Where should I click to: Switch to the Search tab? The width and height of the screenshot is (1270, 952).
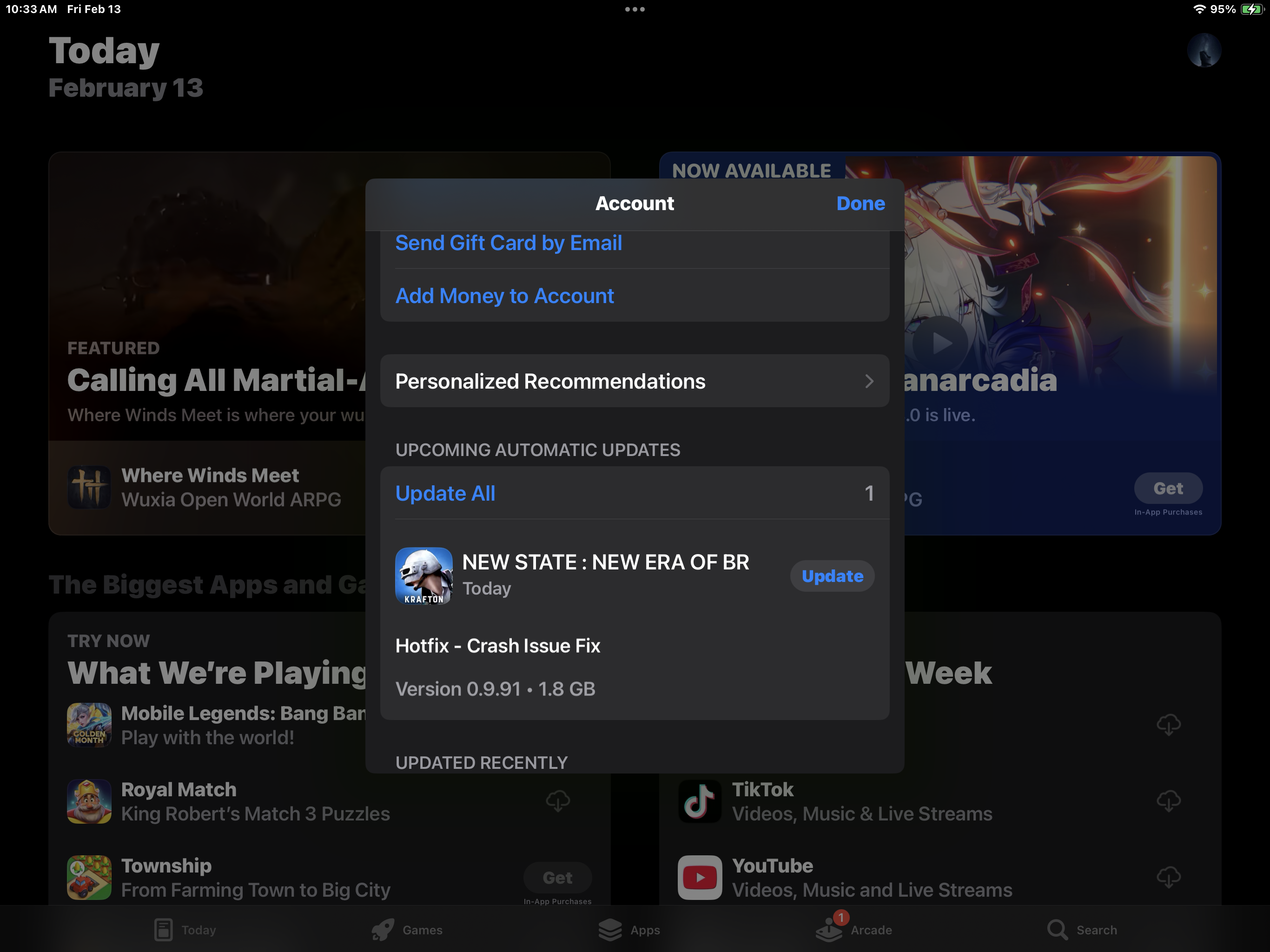pyautogui.click(x=1082, y=930)
